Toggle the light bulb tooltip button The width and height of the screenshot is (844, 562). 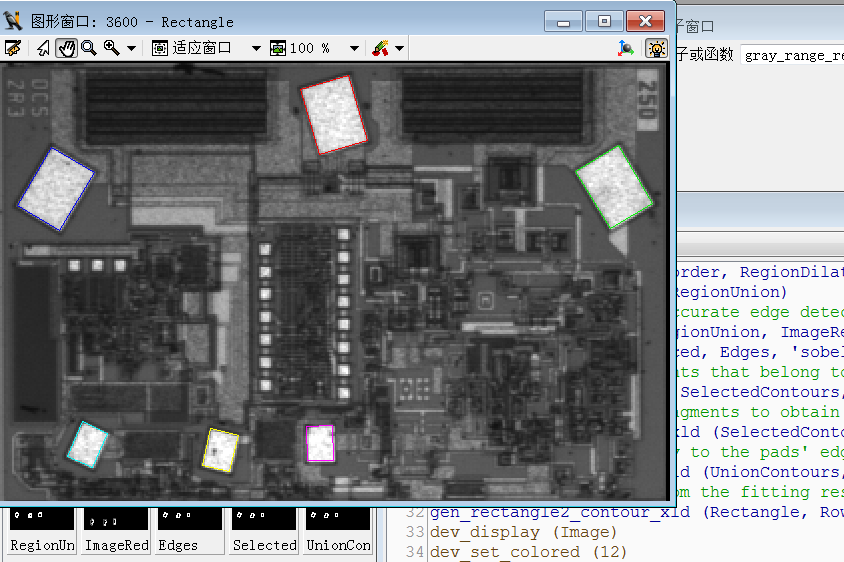pyautogui.click(x=657, y=48)
